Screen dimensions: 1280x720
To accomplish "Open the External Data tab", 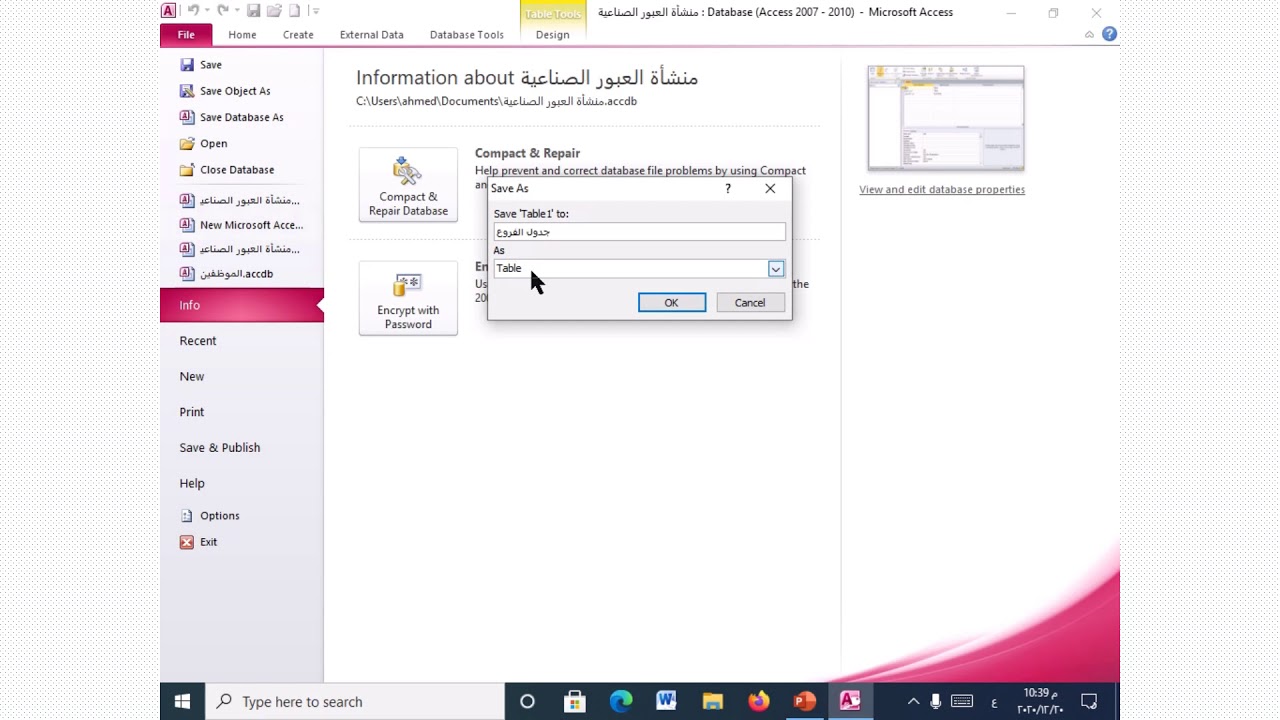I will point(371,35).
